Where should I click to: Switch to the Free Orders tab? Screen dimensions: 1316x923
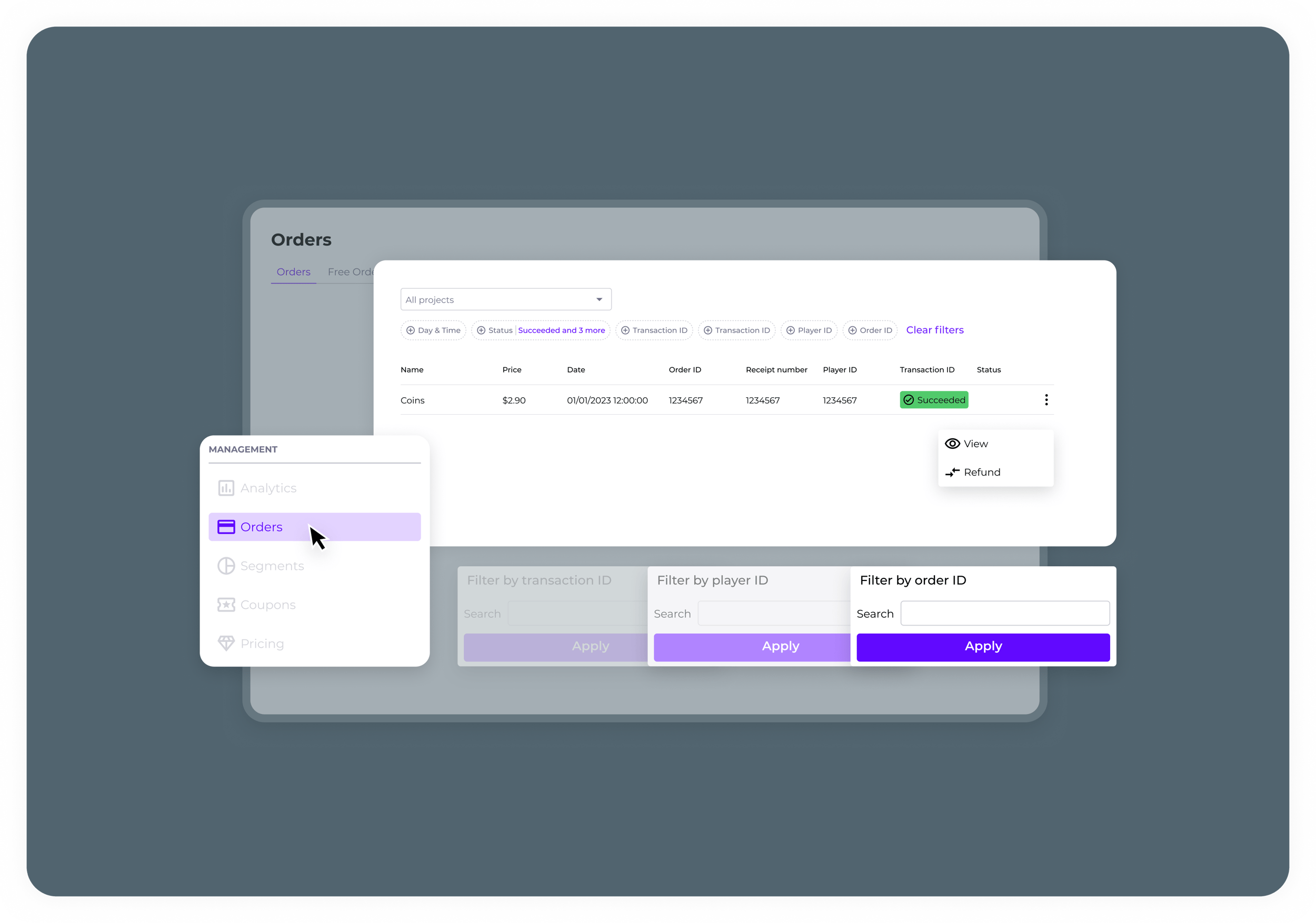tap(351, 272)
